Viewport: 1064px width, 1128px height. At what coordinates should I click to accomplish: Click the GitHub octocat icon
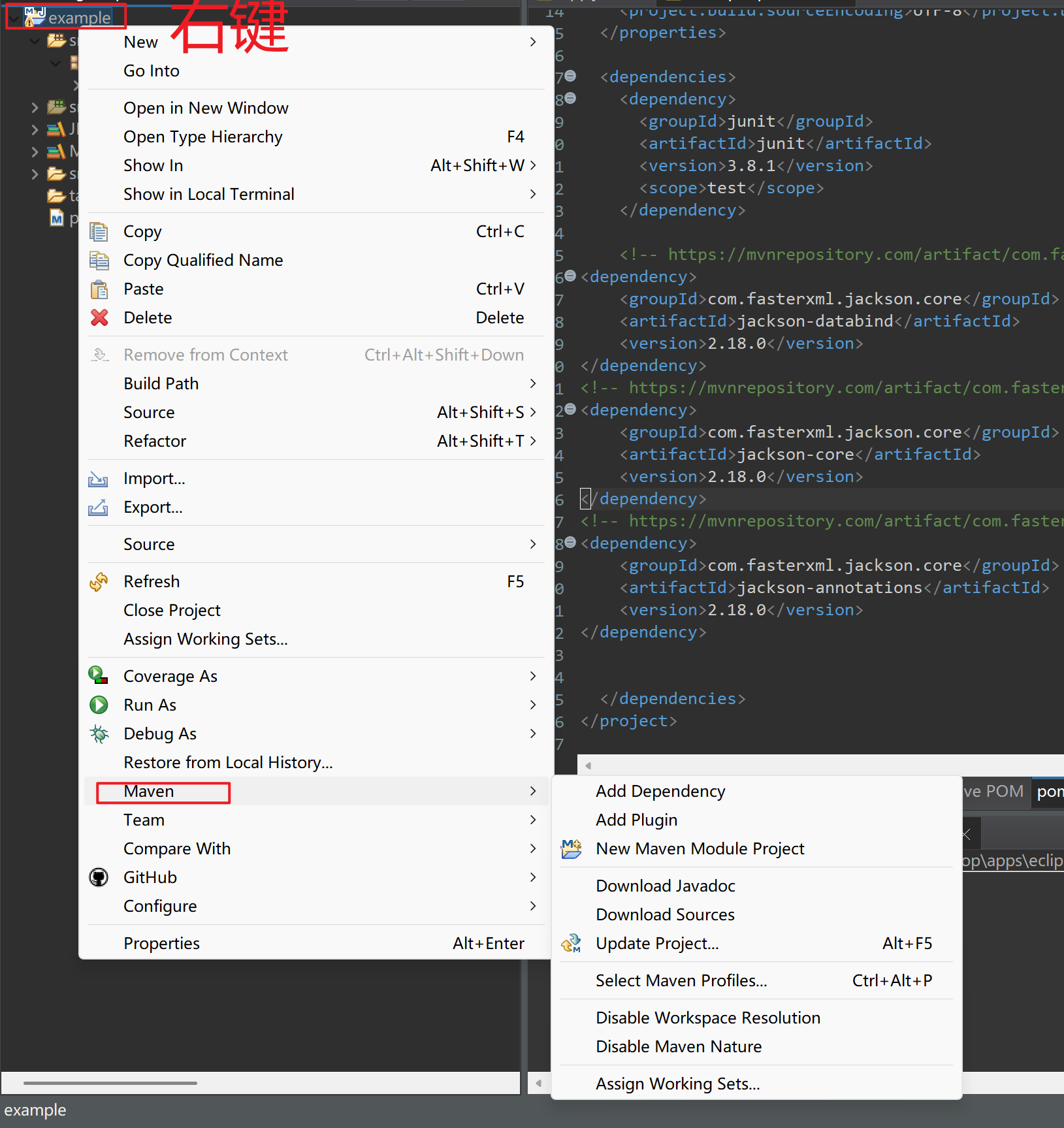(99, 878)
